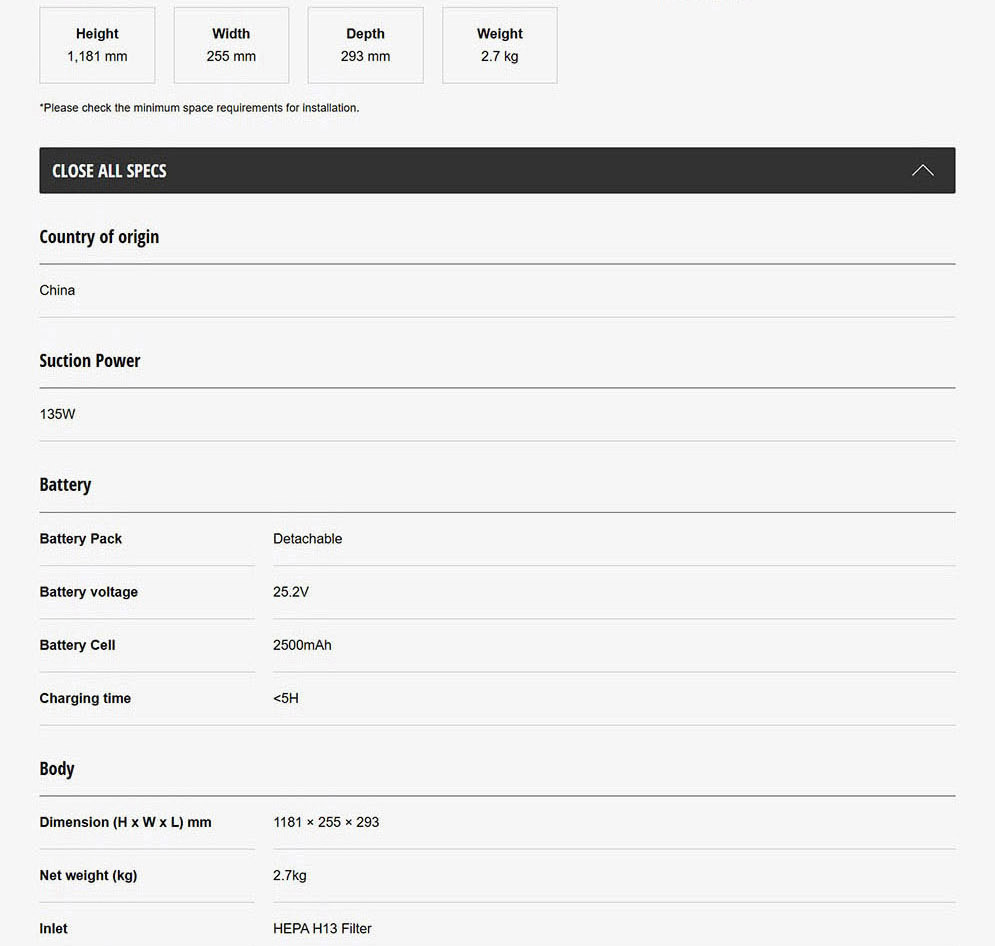Click the up chevron on the specs bar
995x946 pixels.
pos(922,170)
